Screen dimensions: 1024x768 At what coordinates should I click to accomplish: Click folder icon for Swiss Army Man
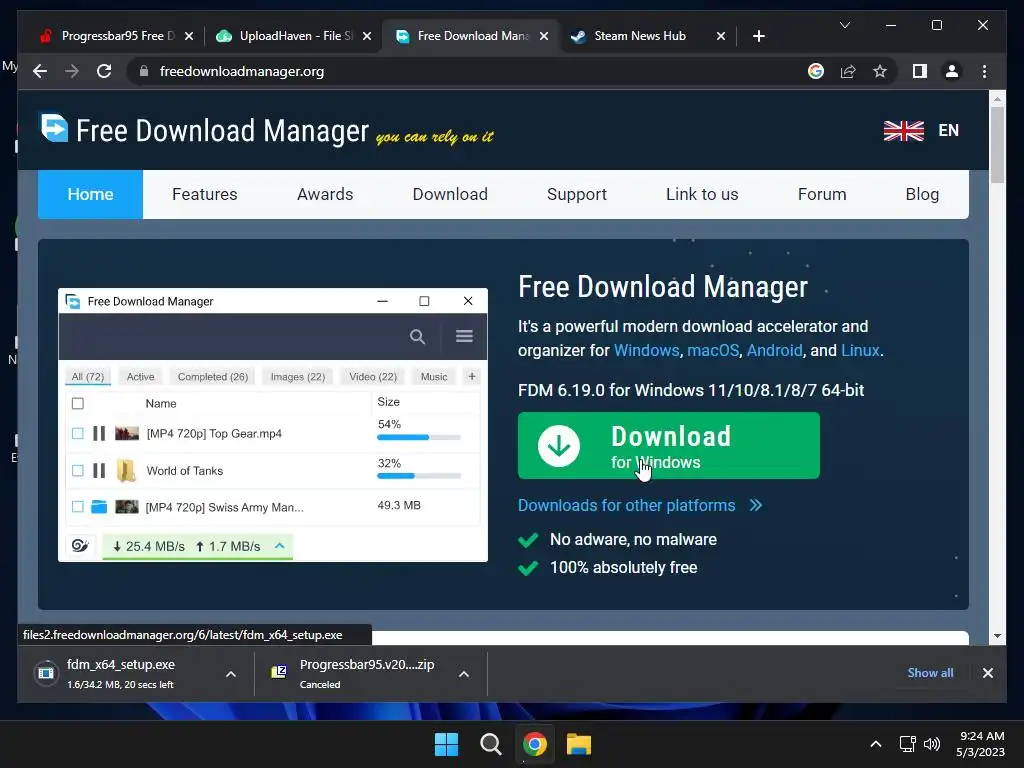pos(99,506)
